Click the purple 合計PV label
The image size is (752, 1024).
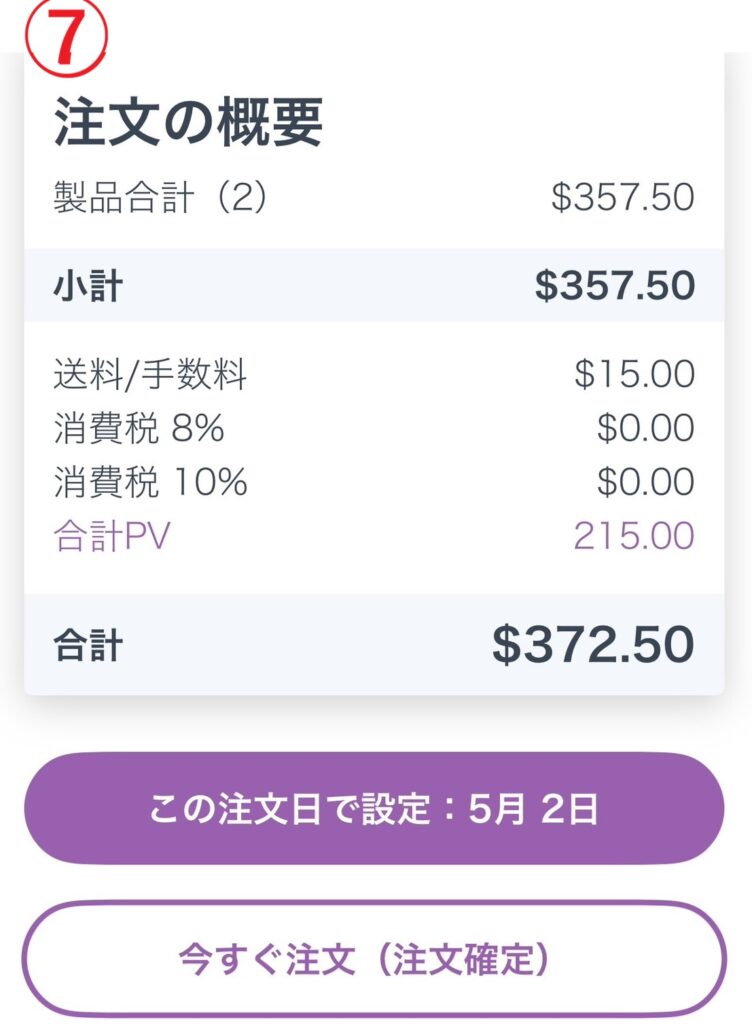[x=112, y=536]
